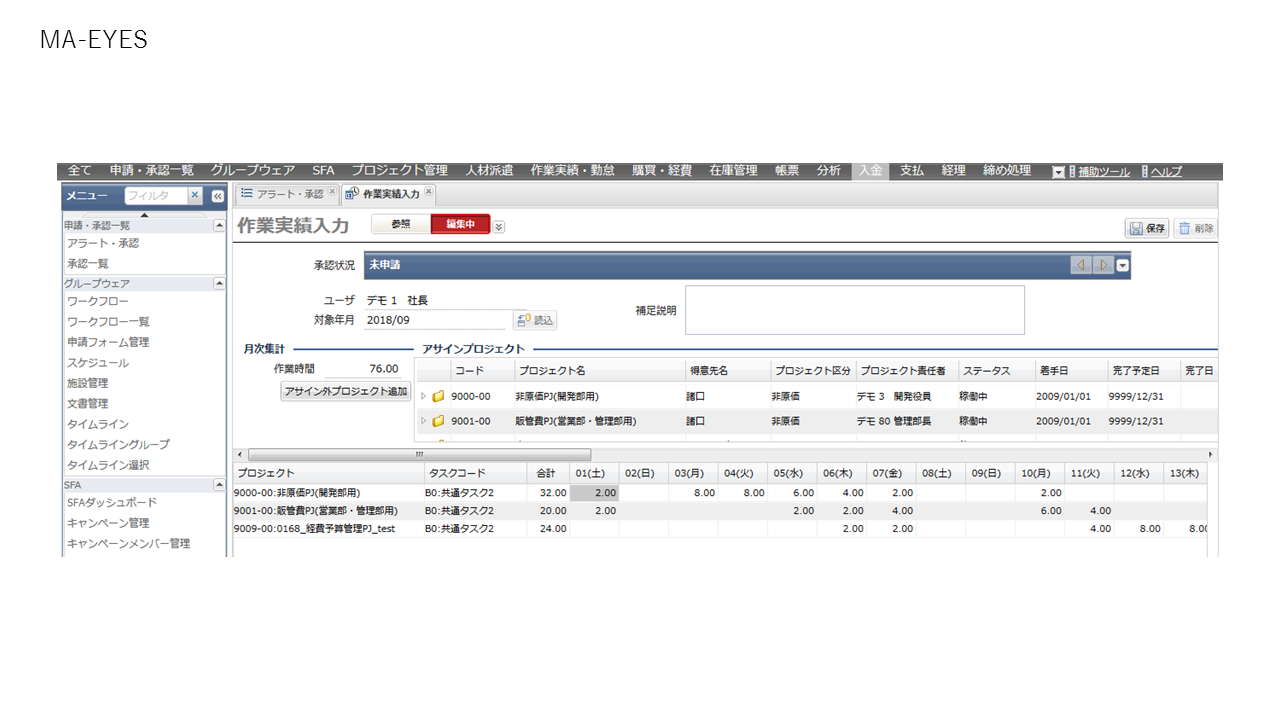This screenshot has width=1280, height=720.
Task: Switch to 作業実績入力 tab
Action: point(389,194)
